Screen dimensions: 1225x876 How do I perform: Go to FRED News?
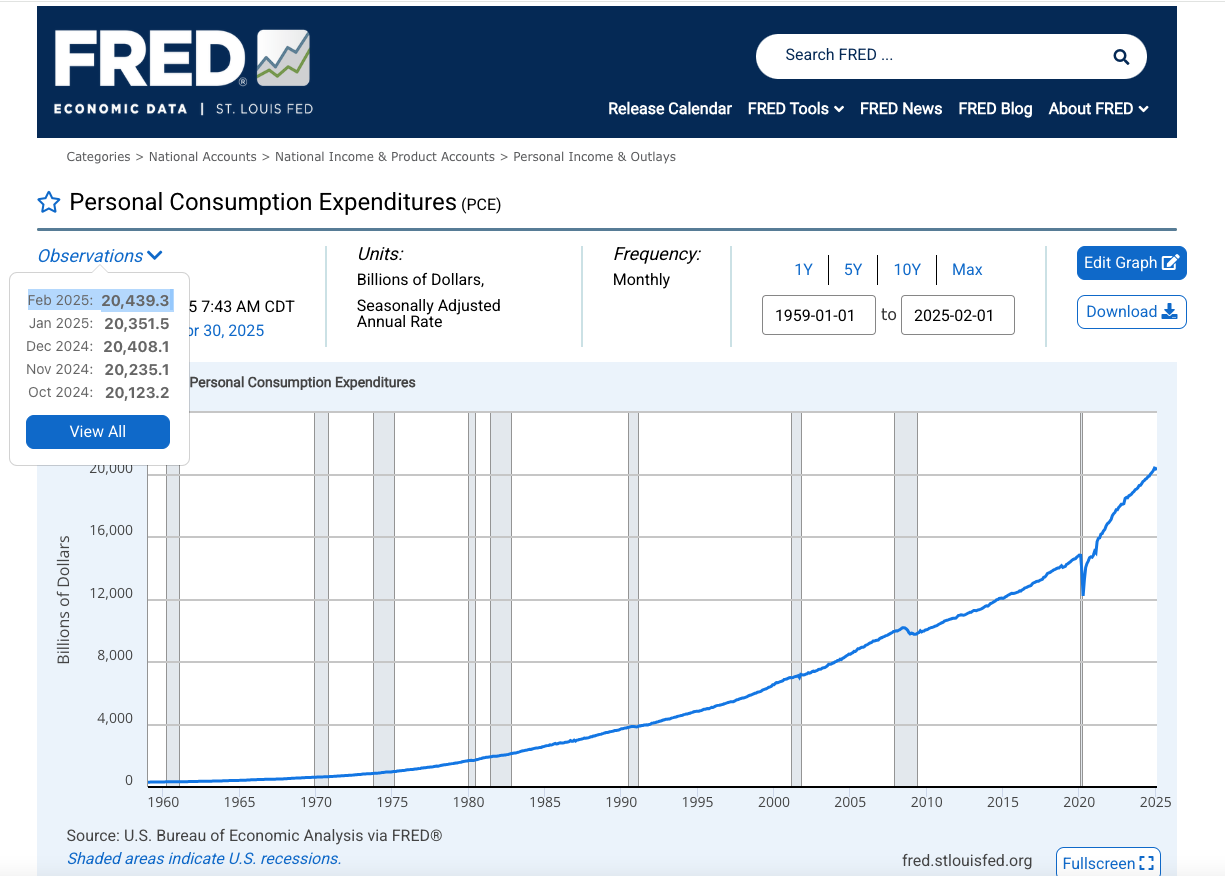[901, 109]
